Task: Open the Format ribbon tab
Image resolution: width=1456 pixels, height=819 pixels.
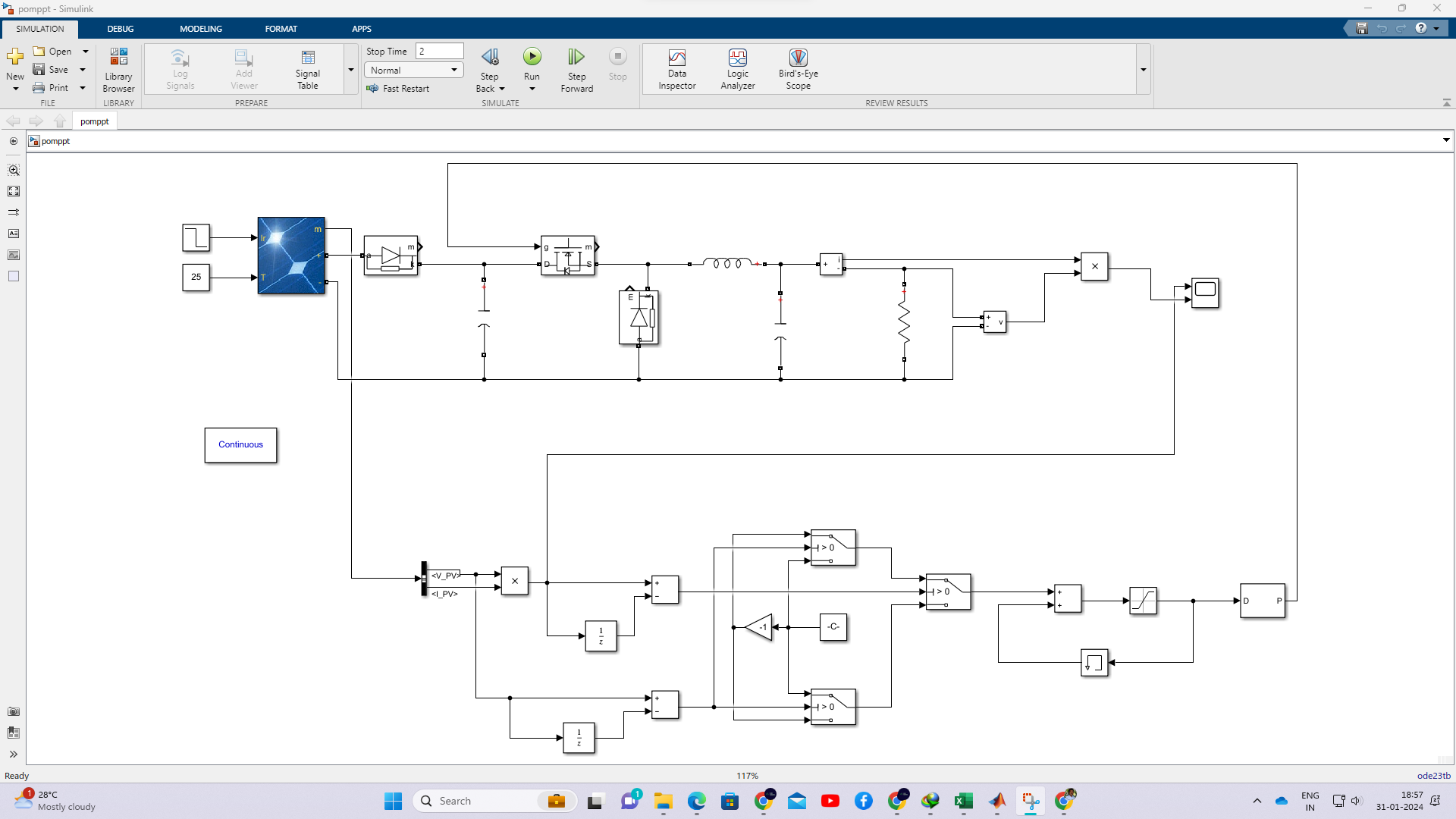Action: [x=281, y=28]
